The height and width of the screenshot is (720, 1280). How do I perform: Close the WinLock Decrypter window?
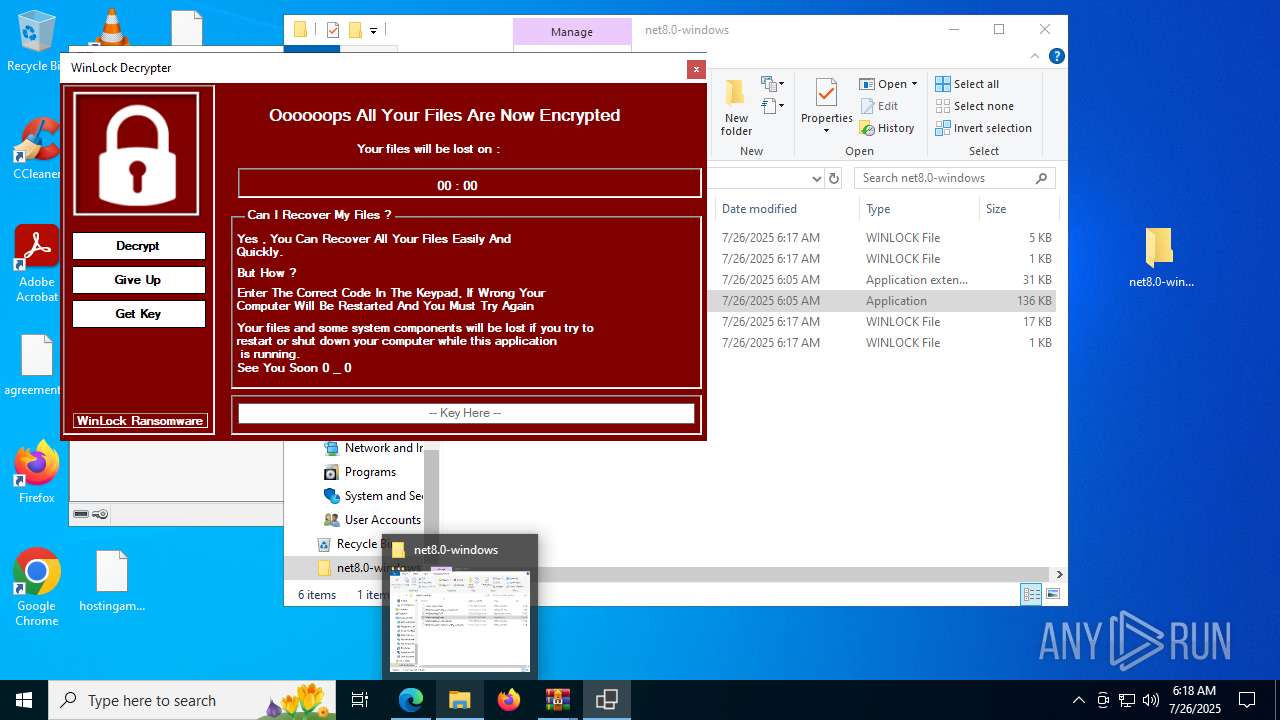[x=696, y=69]
